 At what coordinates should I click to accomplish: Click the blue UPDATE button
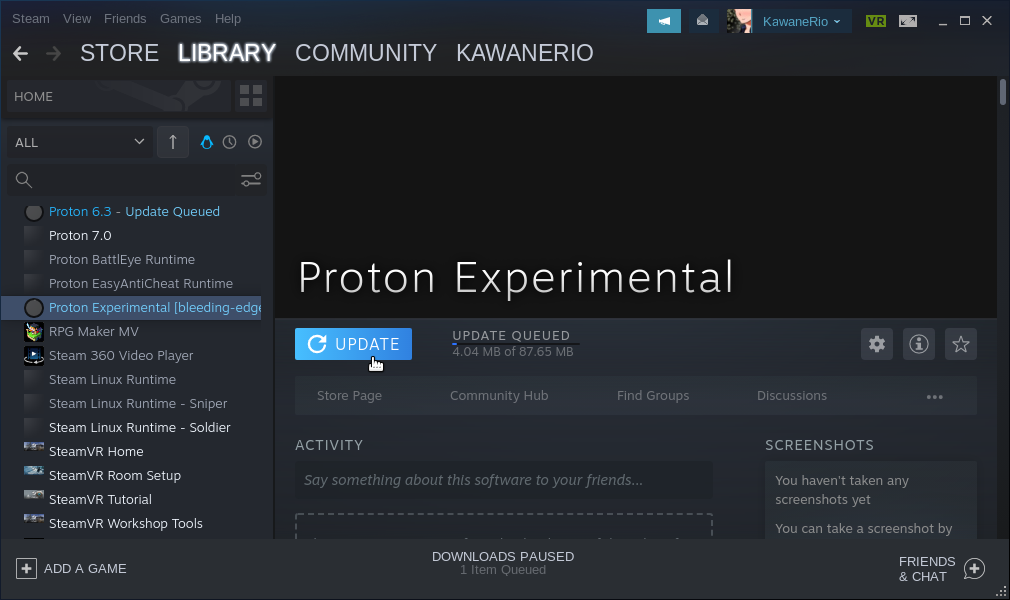tap(353, 344)
